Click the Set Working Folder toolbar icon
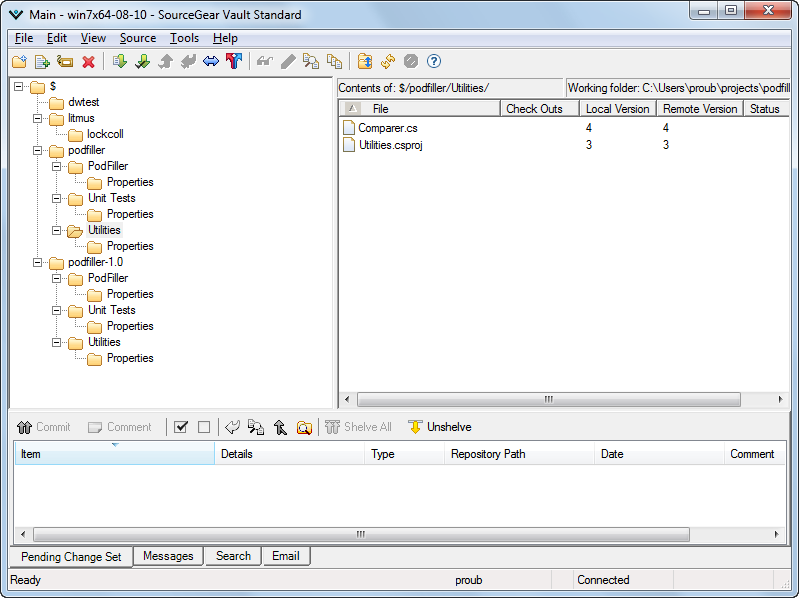The height and width of the screenshot is (598, 799). click(365, 62)
